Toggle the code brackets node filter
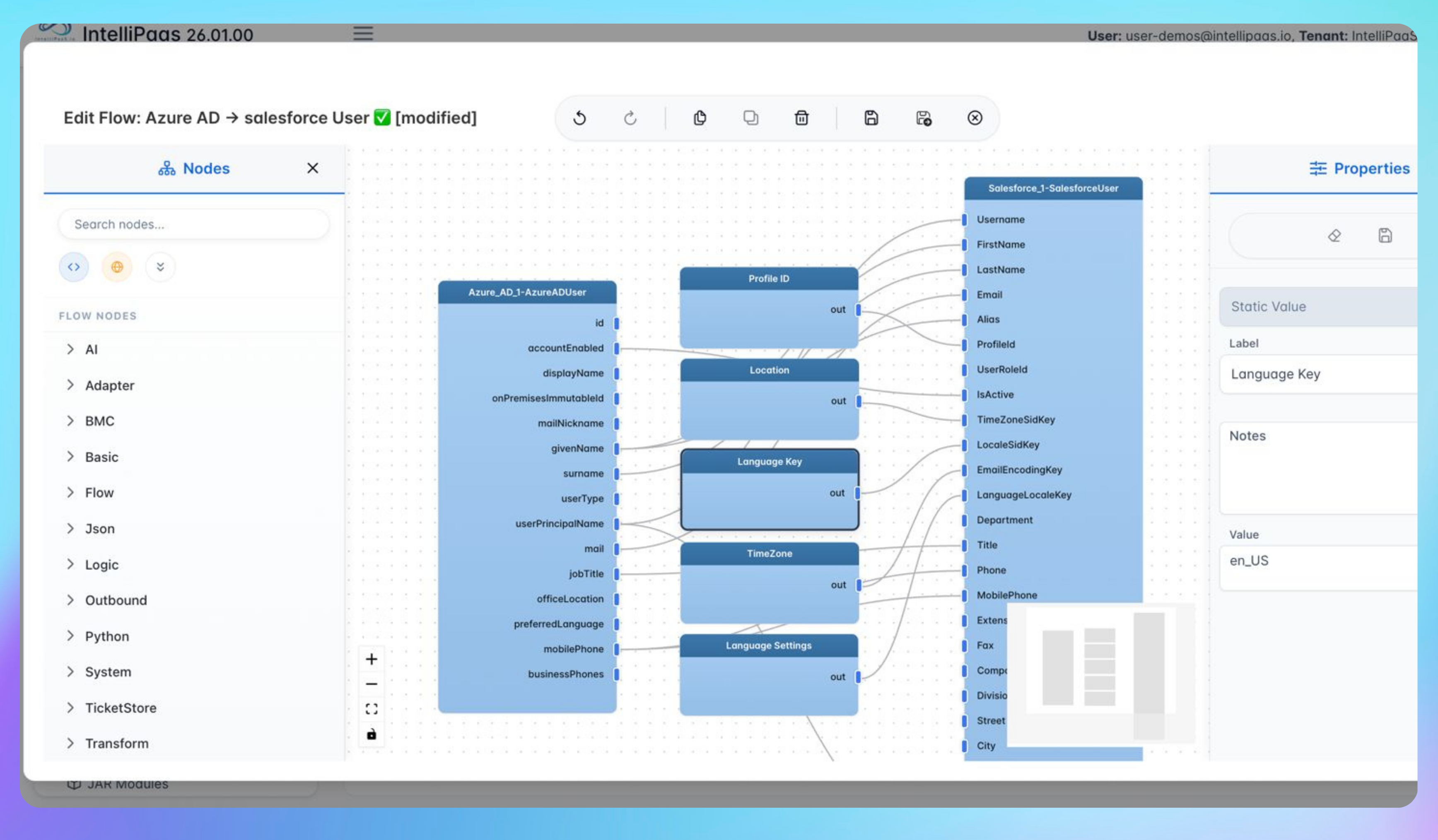This screenshot has width=1438, height=840. (74, 267)
